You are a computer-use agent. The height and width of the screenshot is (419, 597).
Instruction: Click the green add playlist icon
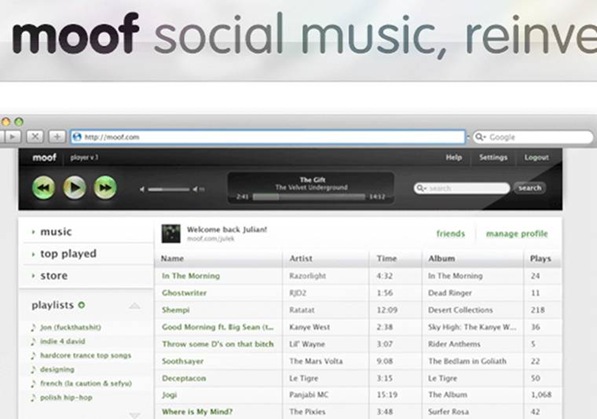tap(81, 305)
